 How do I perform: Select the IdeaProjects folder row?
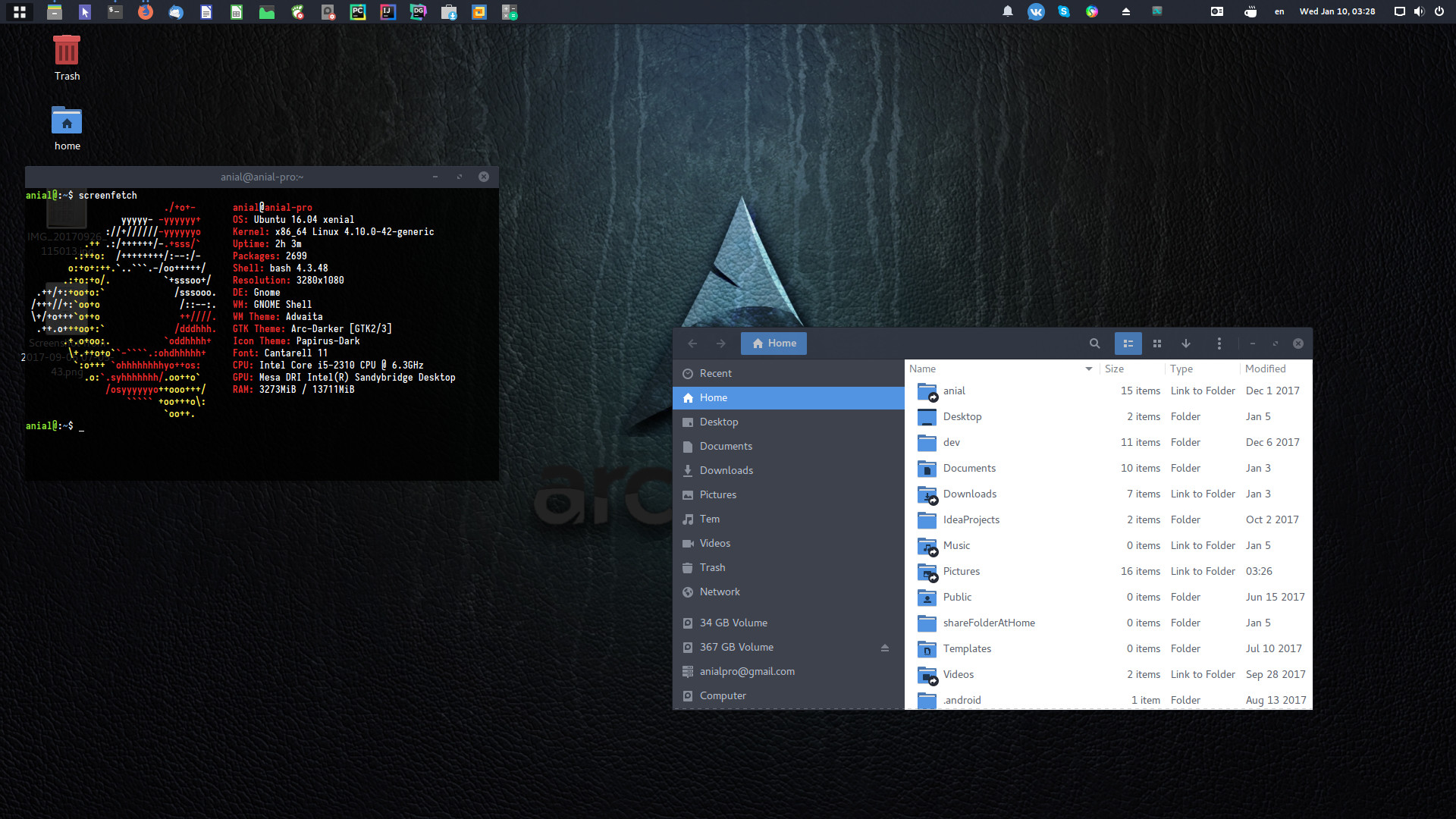1109,520
